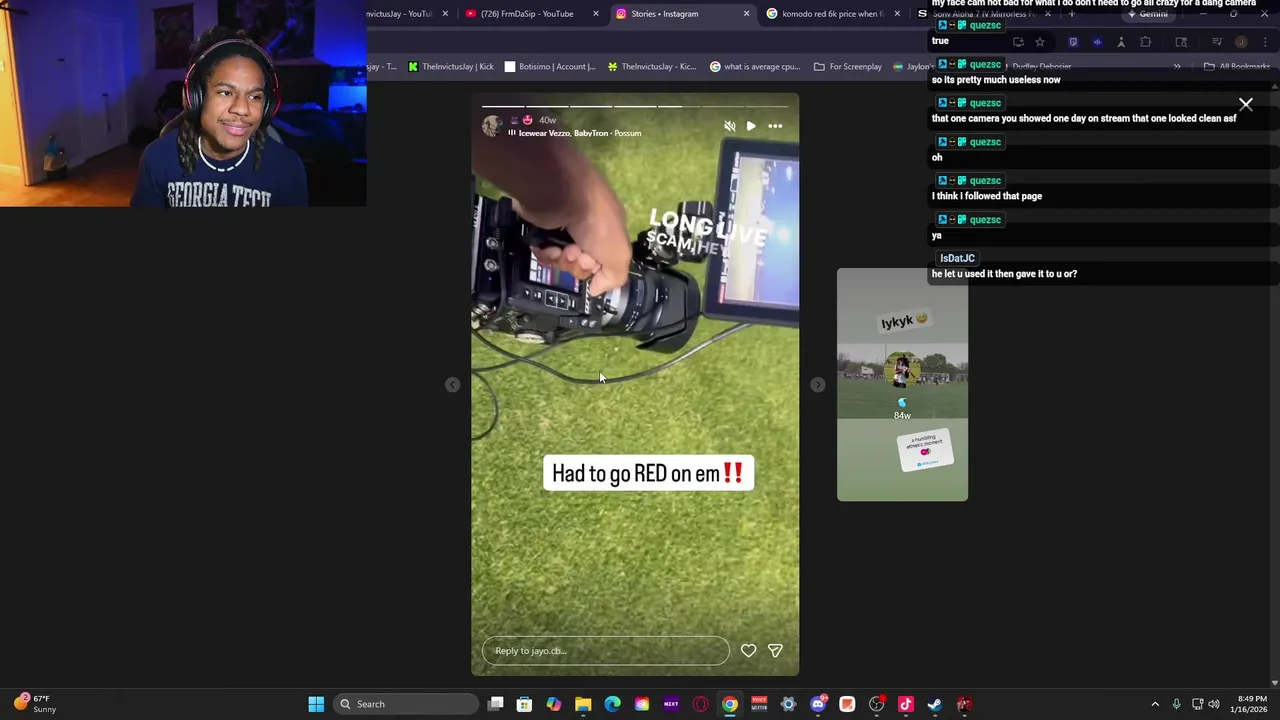
Task: Play the paused Instagram story
Action: tap(751, 126)
